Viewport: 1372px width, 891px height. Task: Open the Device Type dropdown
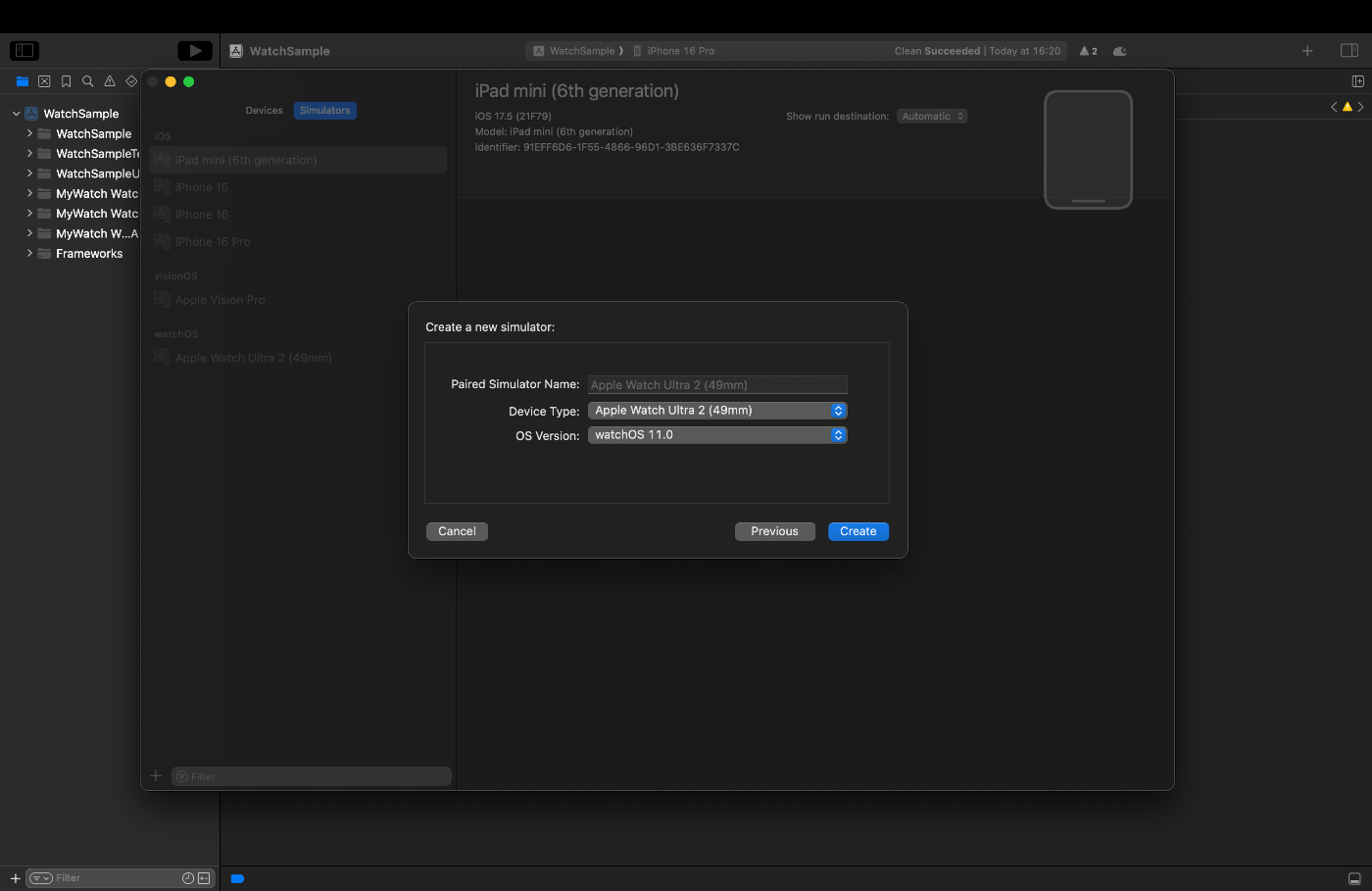point(717,411)
